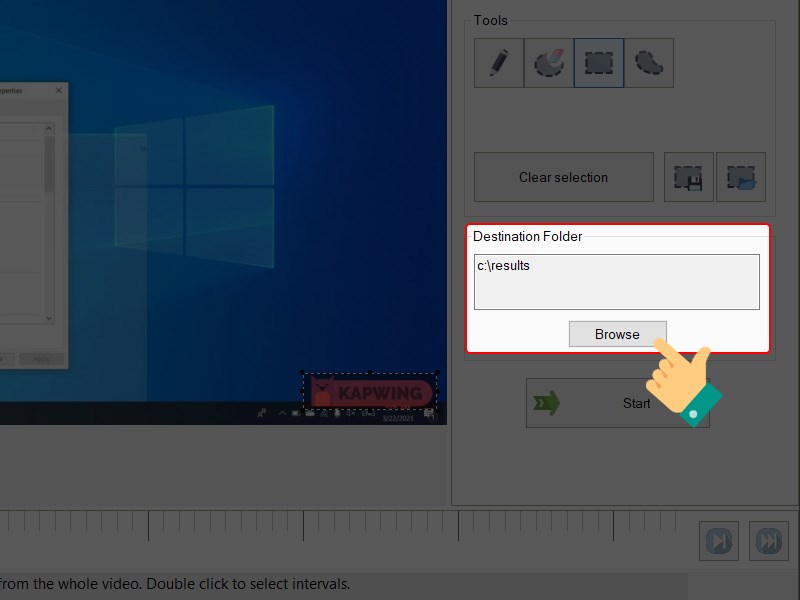The height and width of the screenshot is (600, 800).
Task: Select the Pencil drawing tool
Action: tap(498, 62)
